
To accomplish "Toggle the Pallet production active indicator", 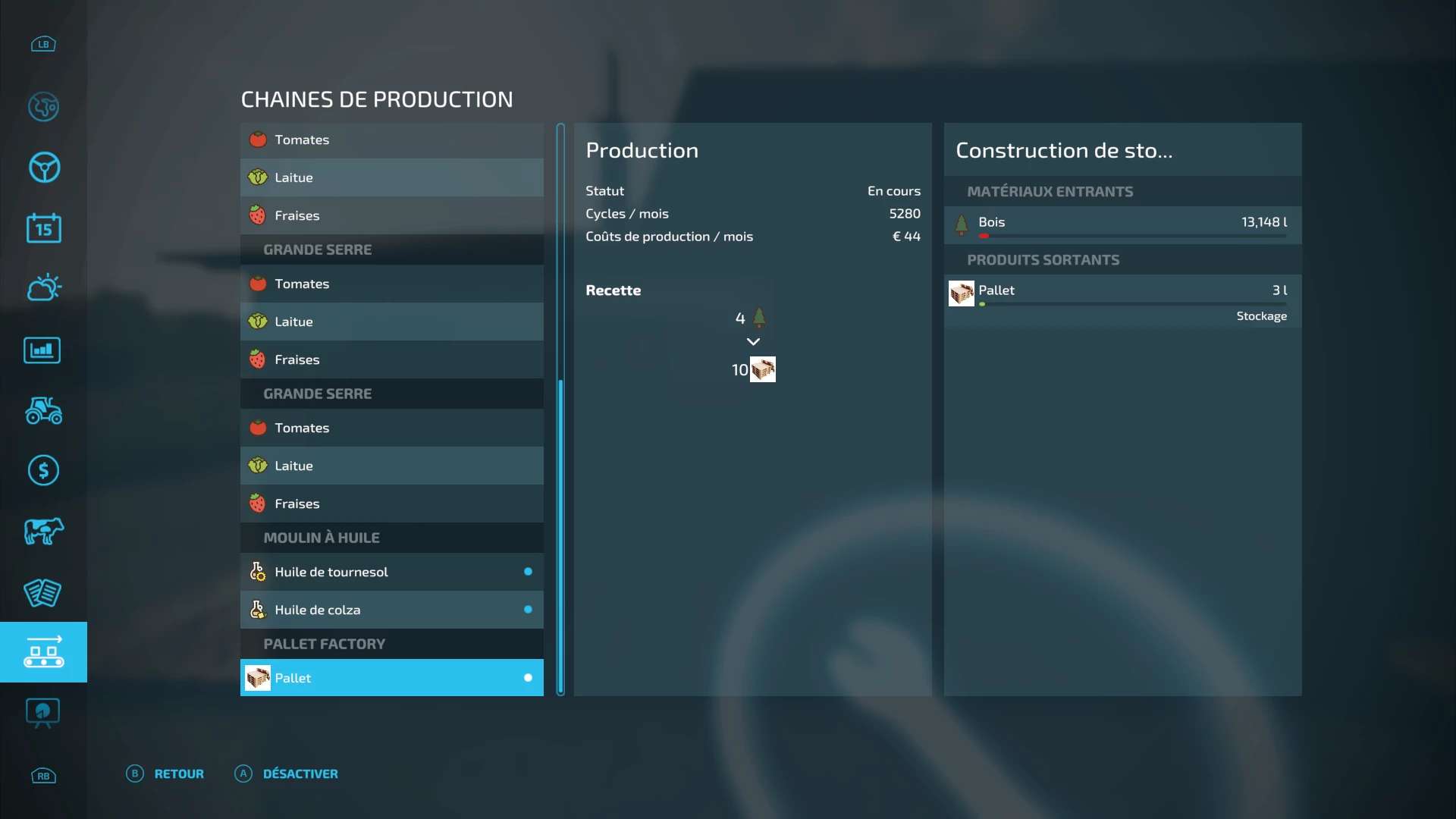I will [x=528, y=678].
